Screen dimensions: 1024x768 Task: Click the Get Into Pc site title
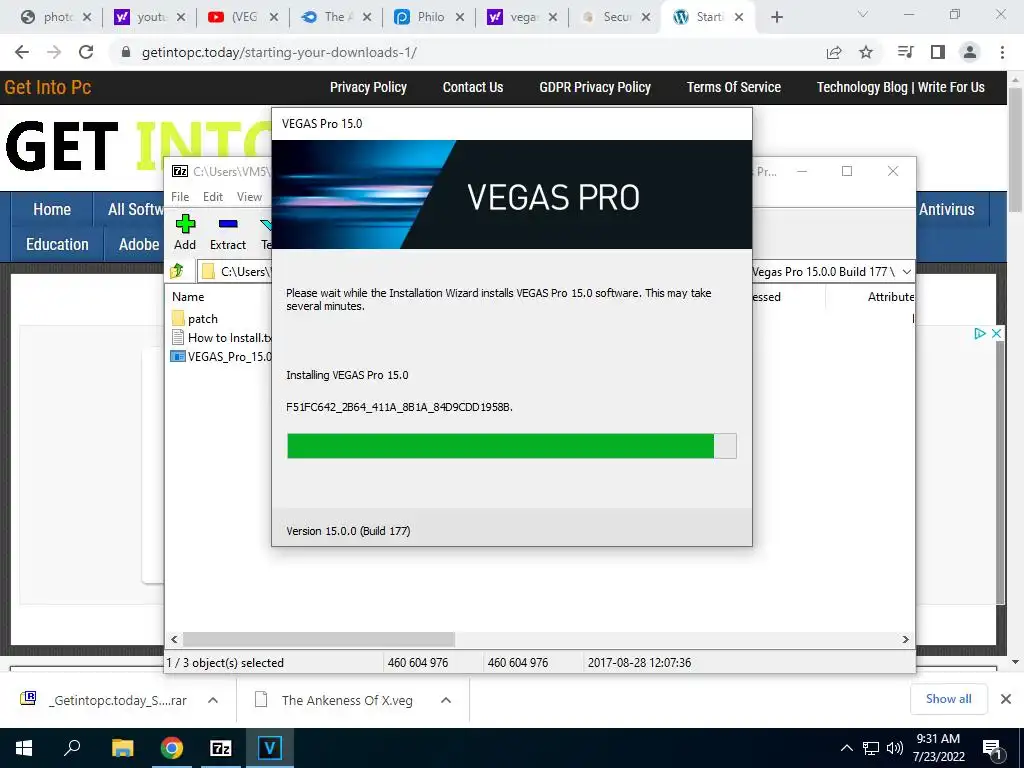[48, 88]
